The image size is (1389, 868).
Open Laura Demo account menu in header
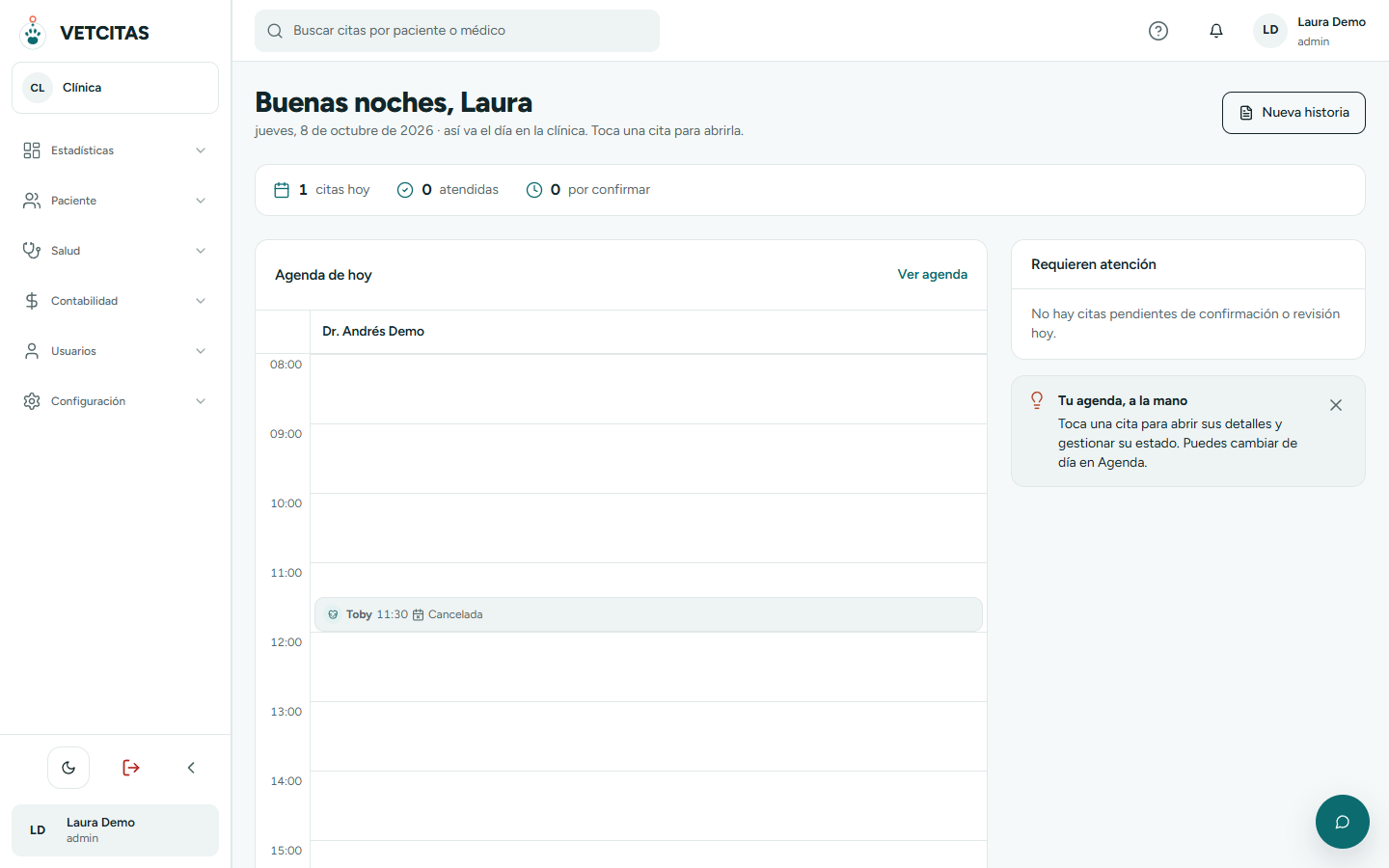pyautogui.click(x=1310, y=31)
